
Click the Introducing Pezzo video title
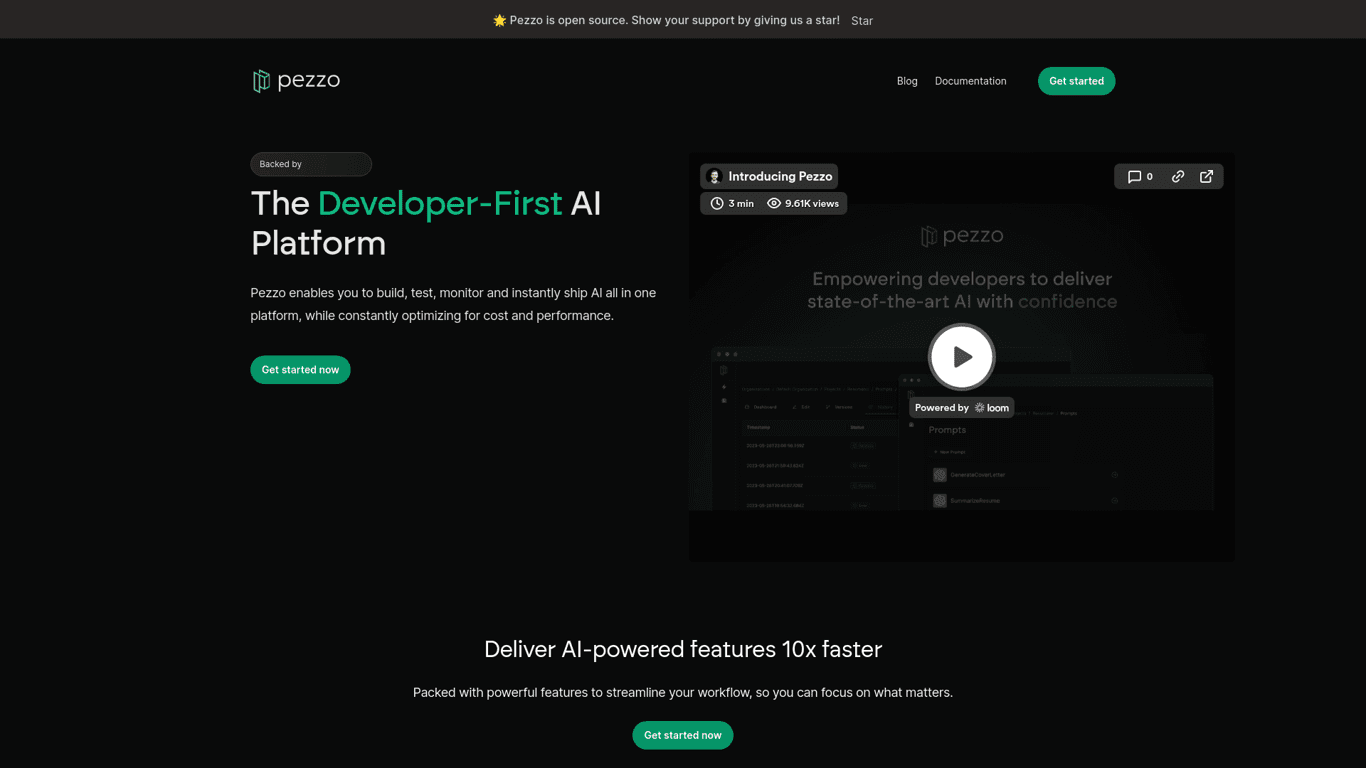pyautogui.click(x=780, y=176)
